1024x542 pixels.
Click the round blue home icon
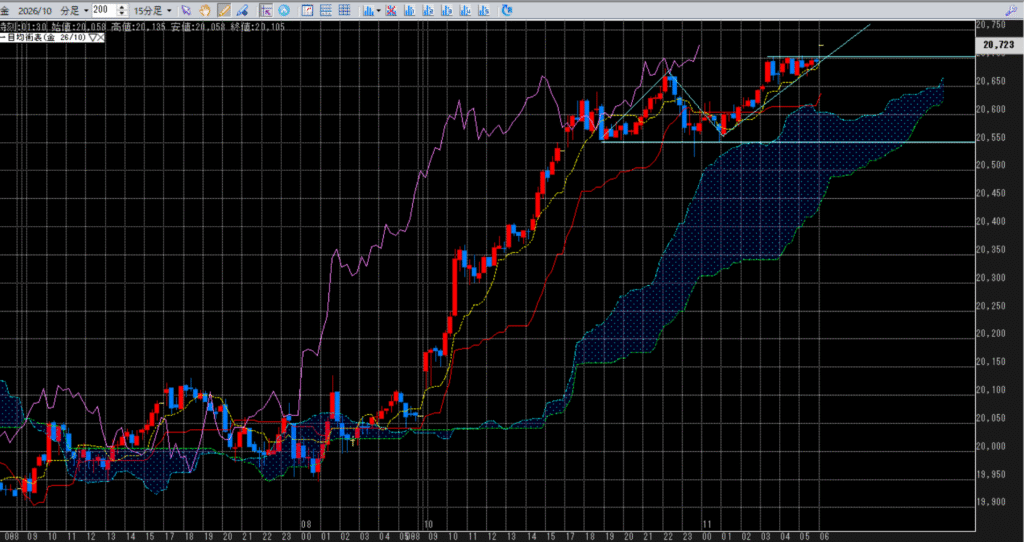coord(284,10)
